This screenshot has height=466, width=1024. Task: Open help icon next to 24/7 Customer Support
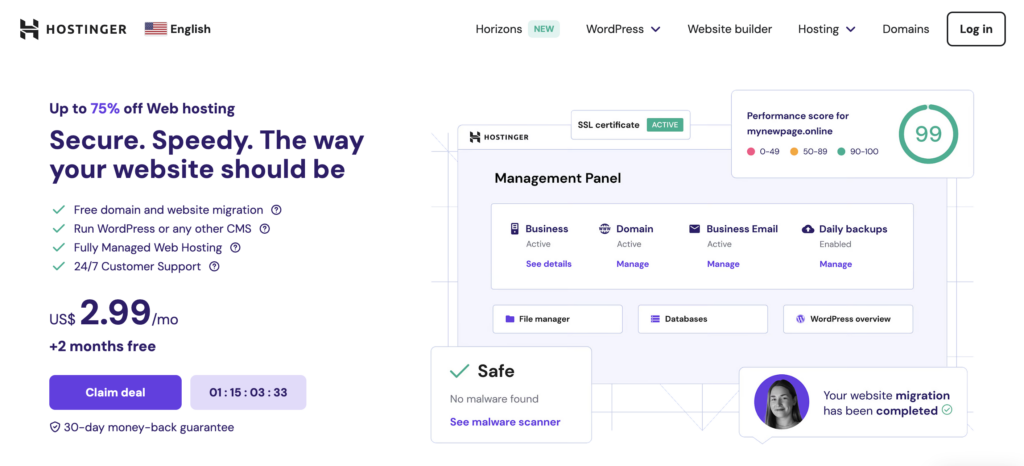[214, 266]
